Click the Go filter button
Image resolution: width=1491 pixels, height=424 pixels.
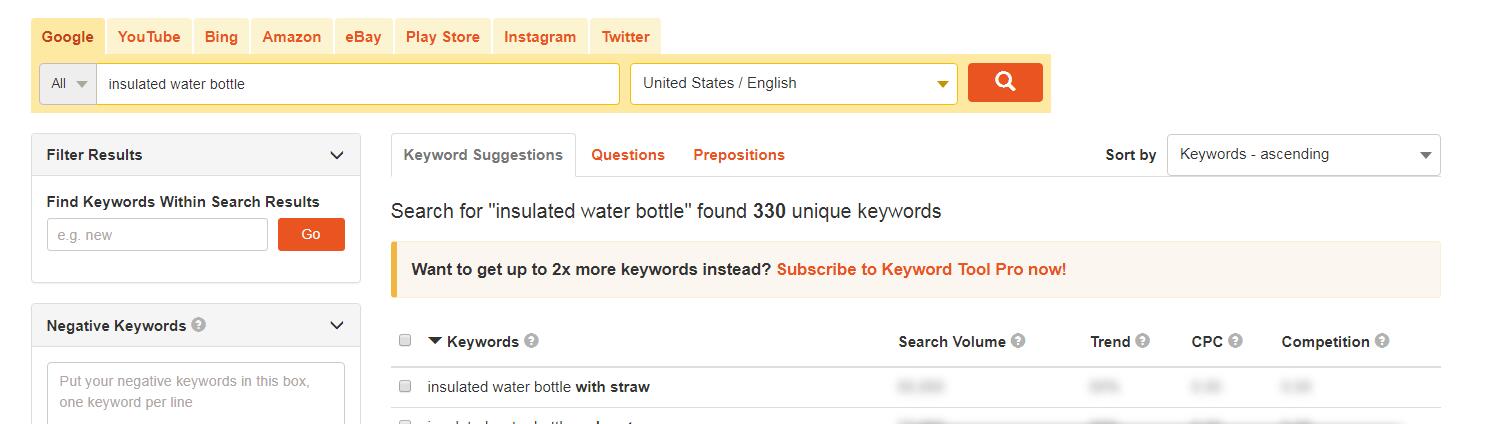(x=311, y=234)
